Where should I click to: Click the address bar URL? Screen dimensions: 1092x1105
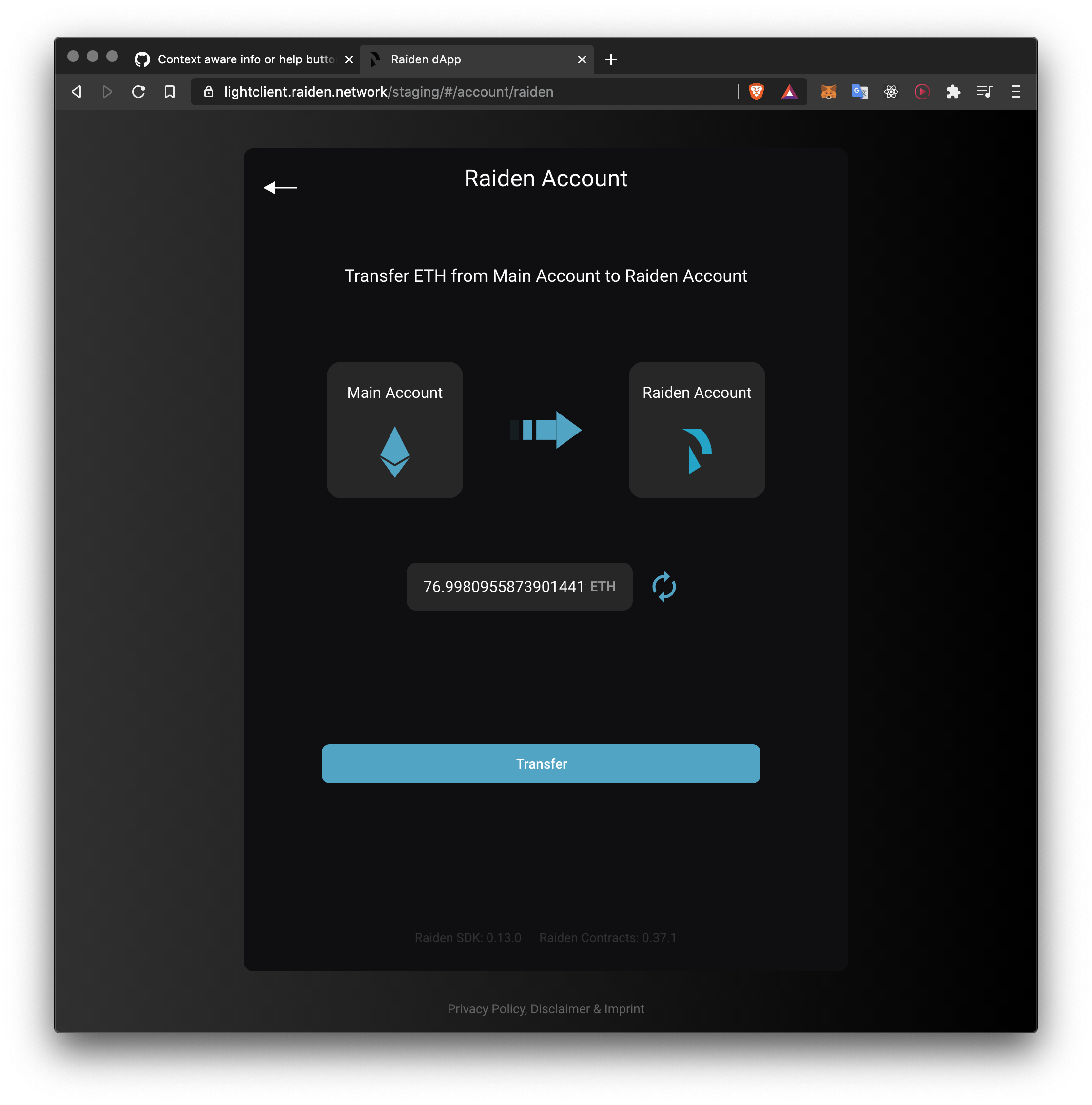pos(388,92)
